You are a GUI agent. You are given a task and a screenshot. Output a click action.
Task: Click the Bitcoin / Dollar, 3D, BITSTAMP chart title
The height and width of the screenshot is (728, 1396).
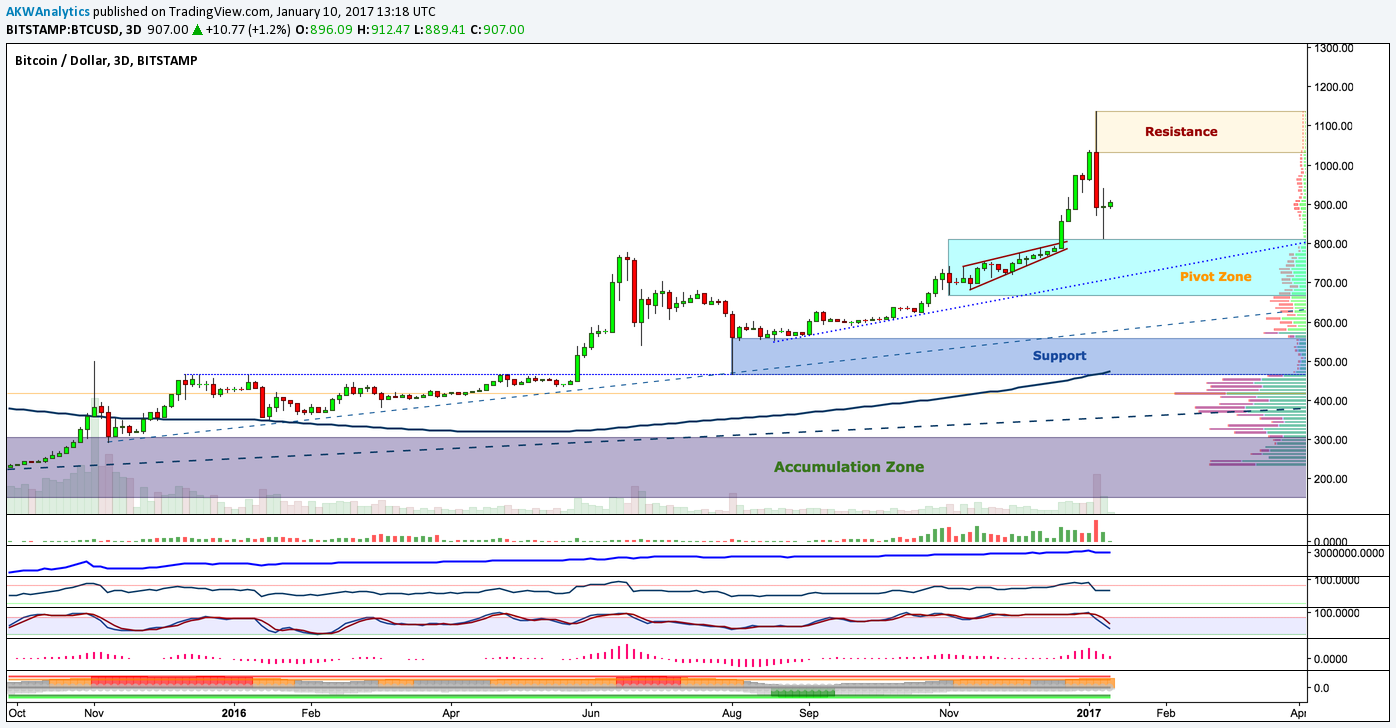[106, 61]
